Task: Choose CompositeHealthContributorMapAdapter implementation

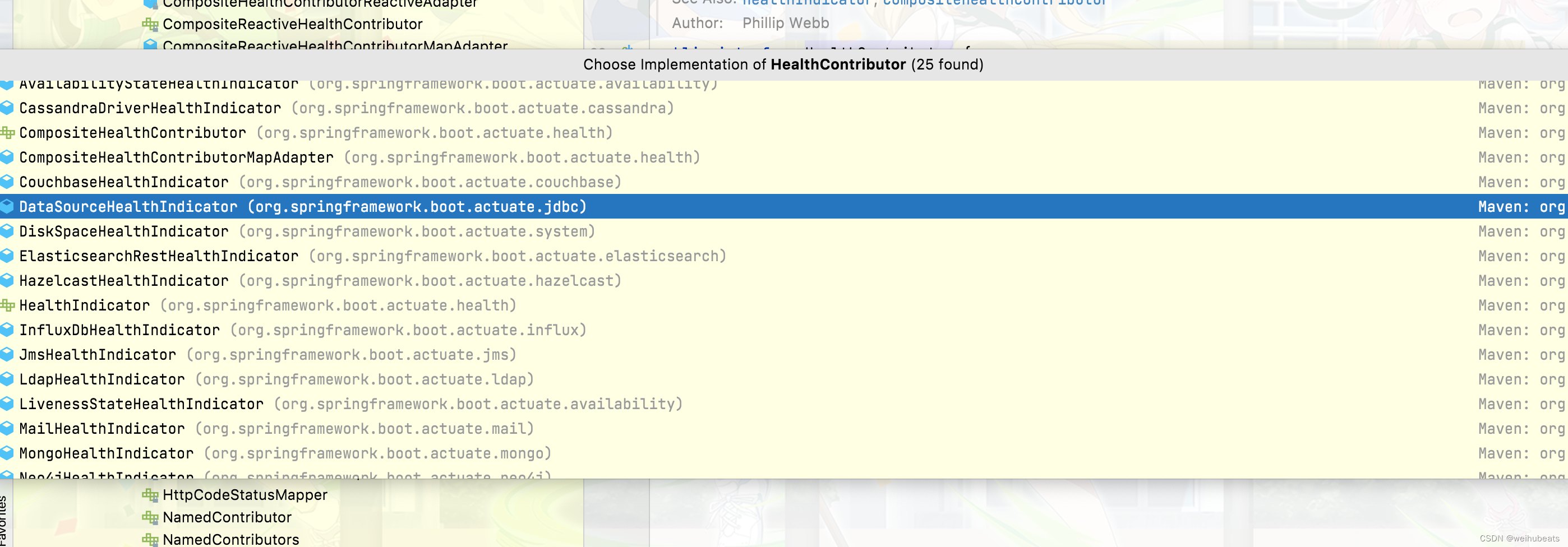Action: pyautogui.click(x=784, y=157)
